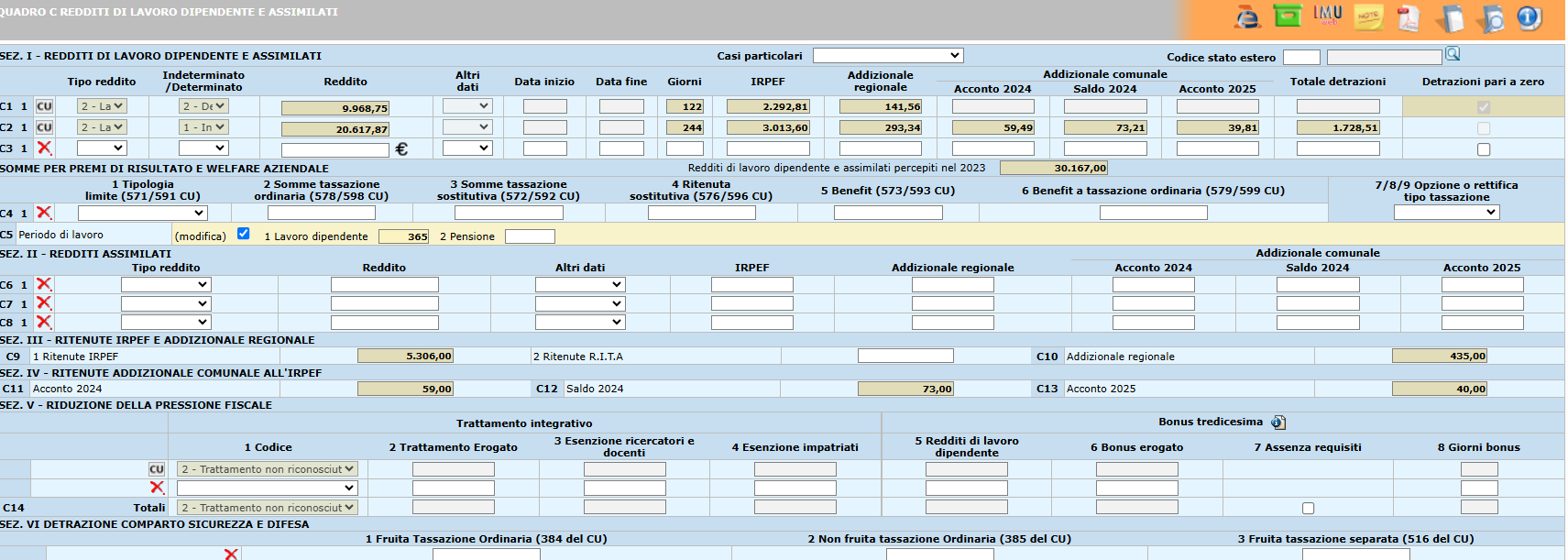Screen dimensions: 1568x560
Task: Open Bonus tredicesima info icon
Action: click(1278, 423)
